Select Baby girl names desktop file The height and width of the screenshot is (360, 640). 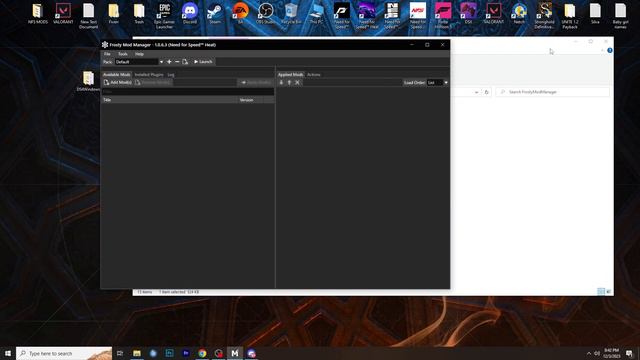(620, 16)
